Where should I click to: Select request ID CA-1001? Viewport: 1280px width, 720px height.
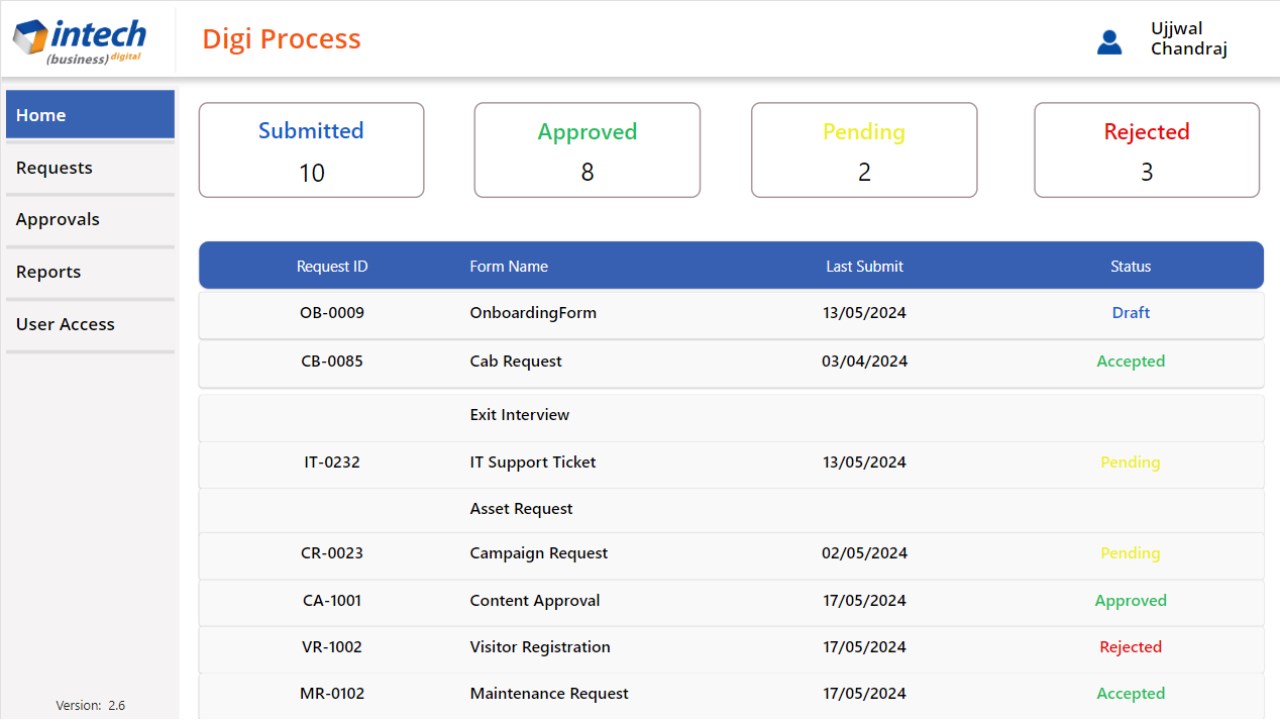pos(332,601)
